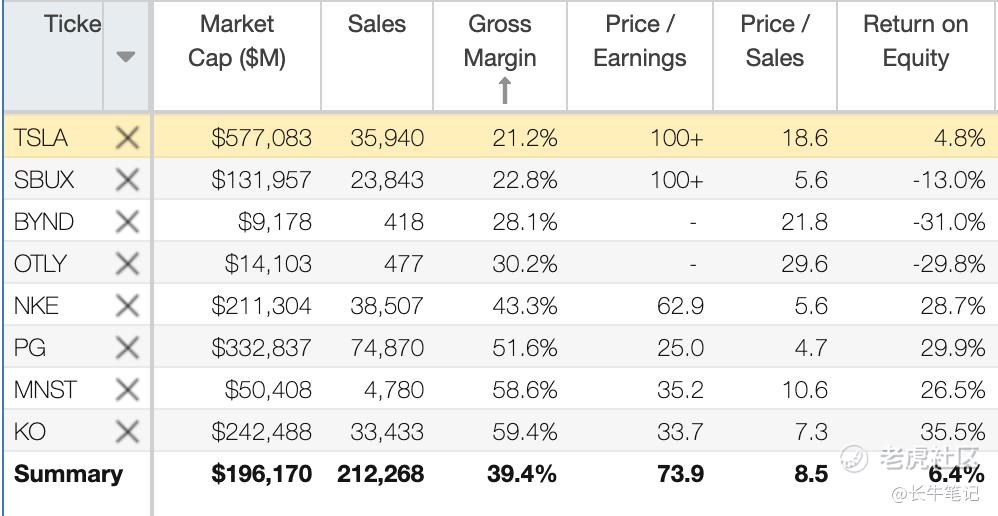
Task: Click the X icon next to KO
Action: tap(127, 432)
